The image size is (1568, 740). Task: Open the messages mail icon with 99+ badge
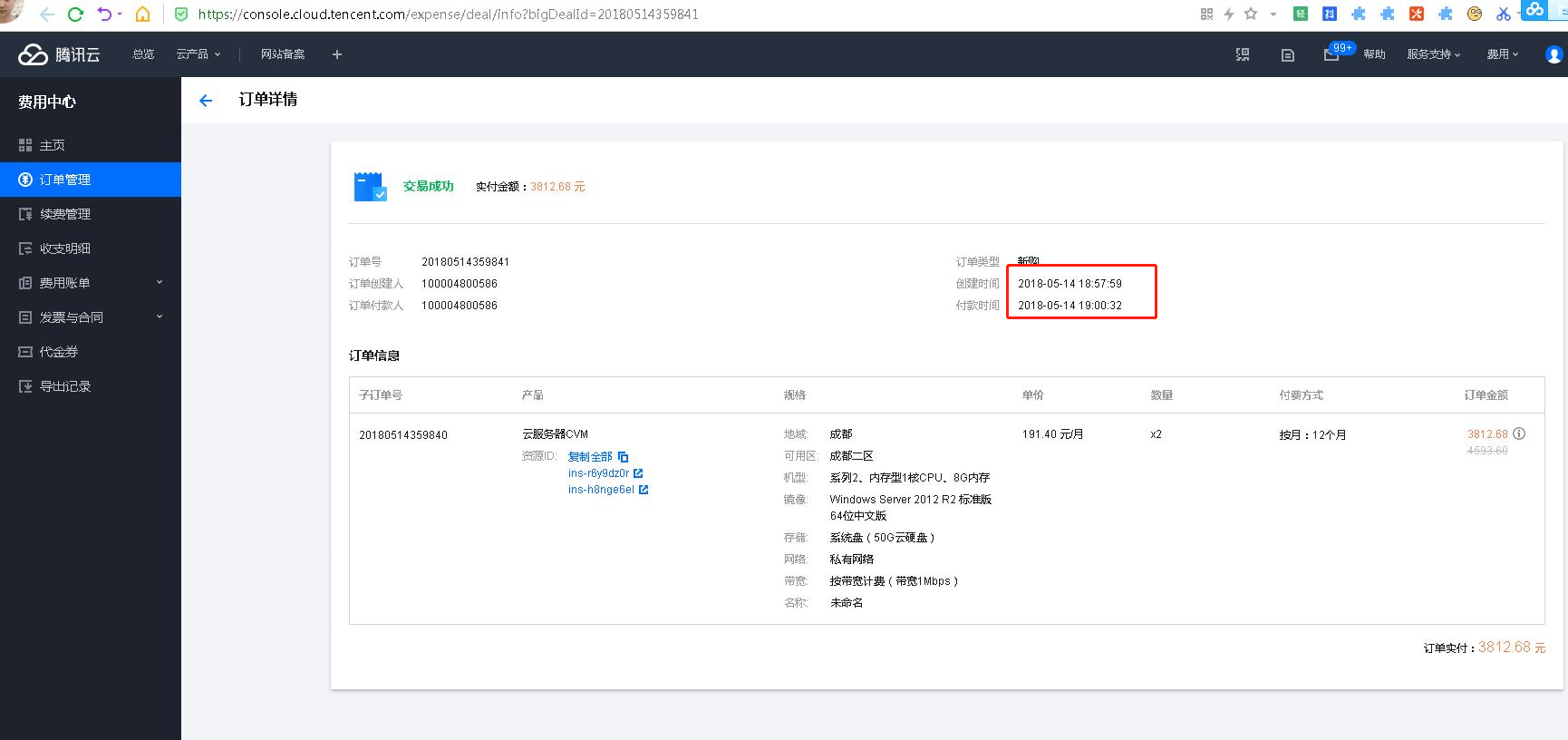point(1331,54)
